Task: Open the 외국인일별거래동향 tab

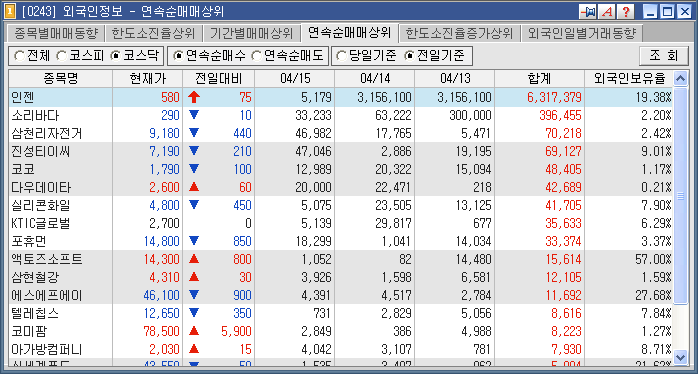Action: tap(582, 33)
